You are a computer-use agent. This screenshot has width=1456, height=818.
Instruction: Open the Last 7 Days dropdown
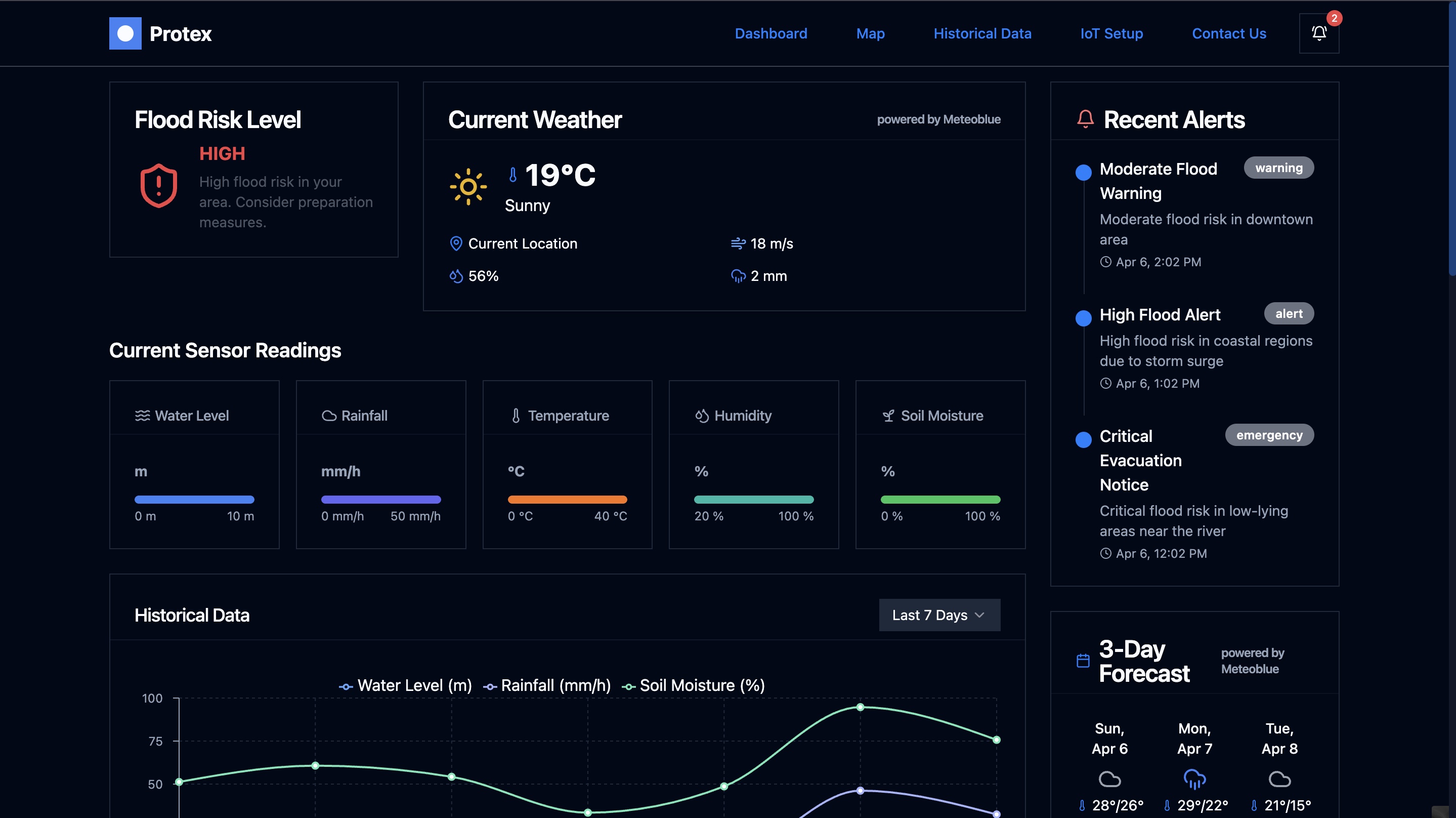click(939, 615)
